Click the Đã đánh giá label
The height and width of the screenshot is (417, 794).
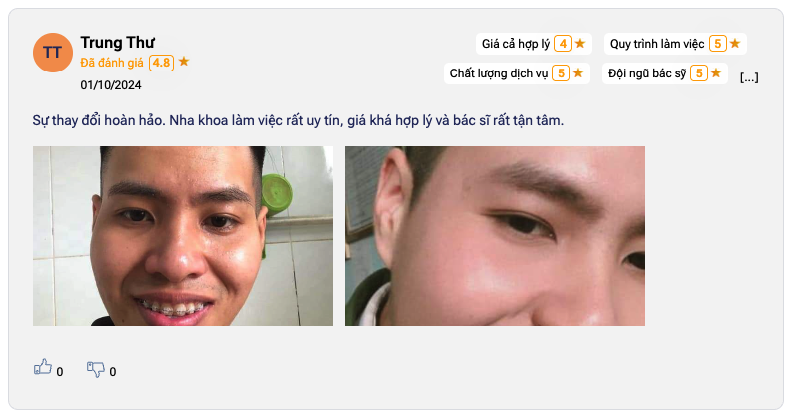point(112,63)
